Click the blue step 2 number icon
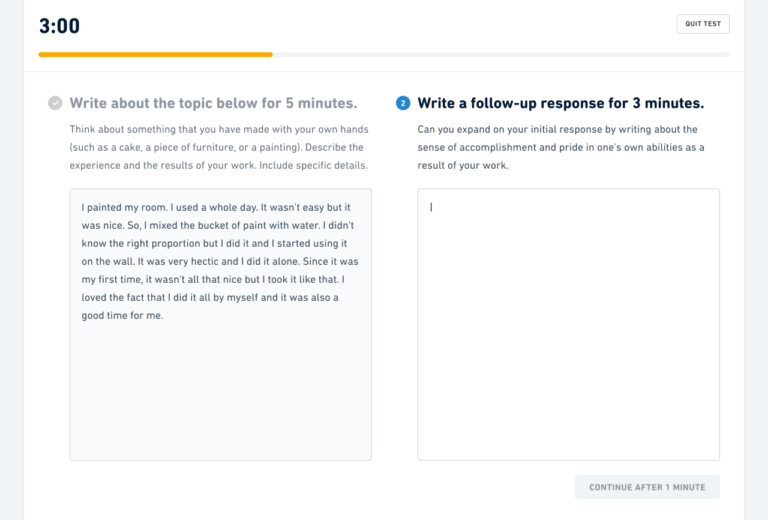Screen dimensions: 768x520 (x=403, y=103)
